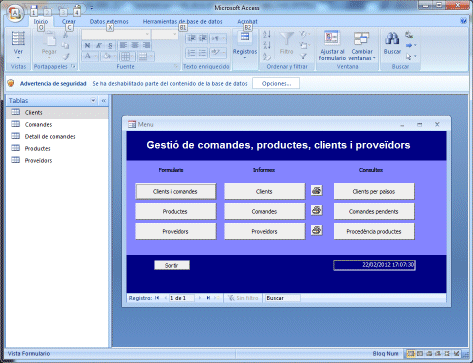
Task: Open gridlines dropdown in Fuente group
Action: (133, 56)
